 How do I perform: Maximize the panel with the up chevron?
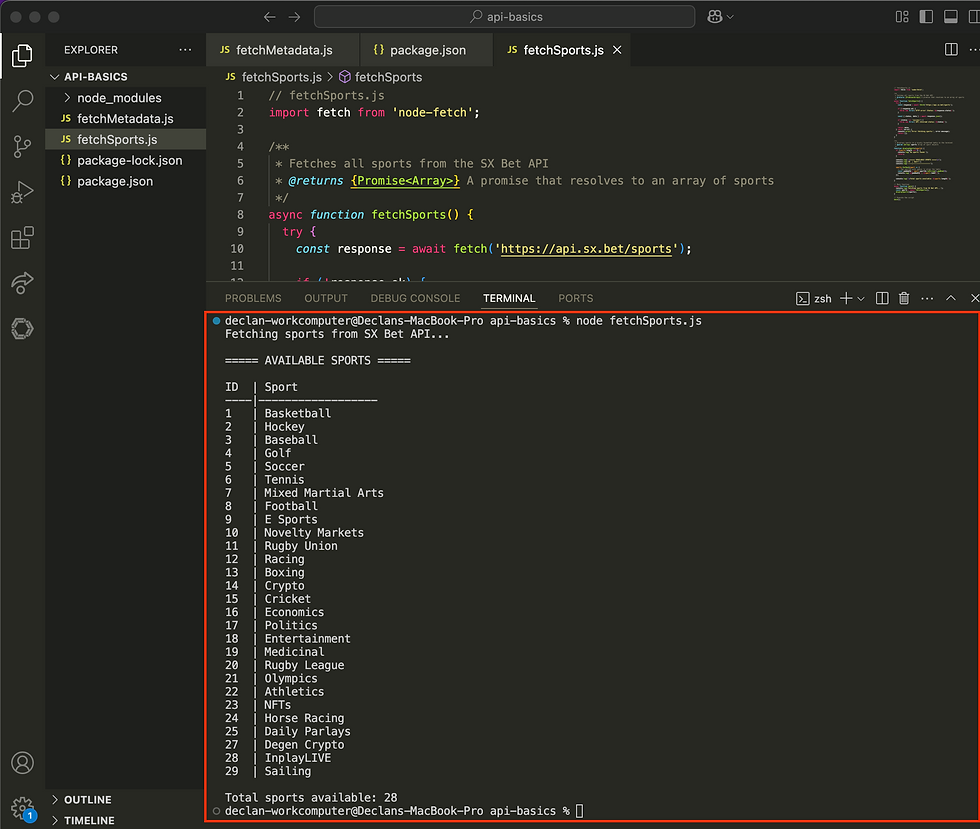[x=951, y=298]
